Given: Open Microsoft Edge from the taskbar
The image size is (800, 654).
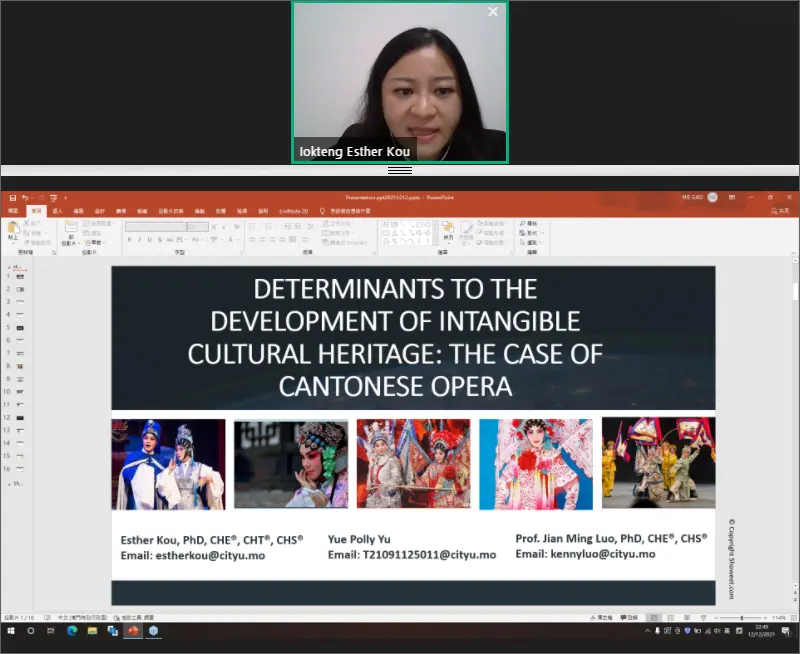Looking at the screenshot, I should point(72,632).
